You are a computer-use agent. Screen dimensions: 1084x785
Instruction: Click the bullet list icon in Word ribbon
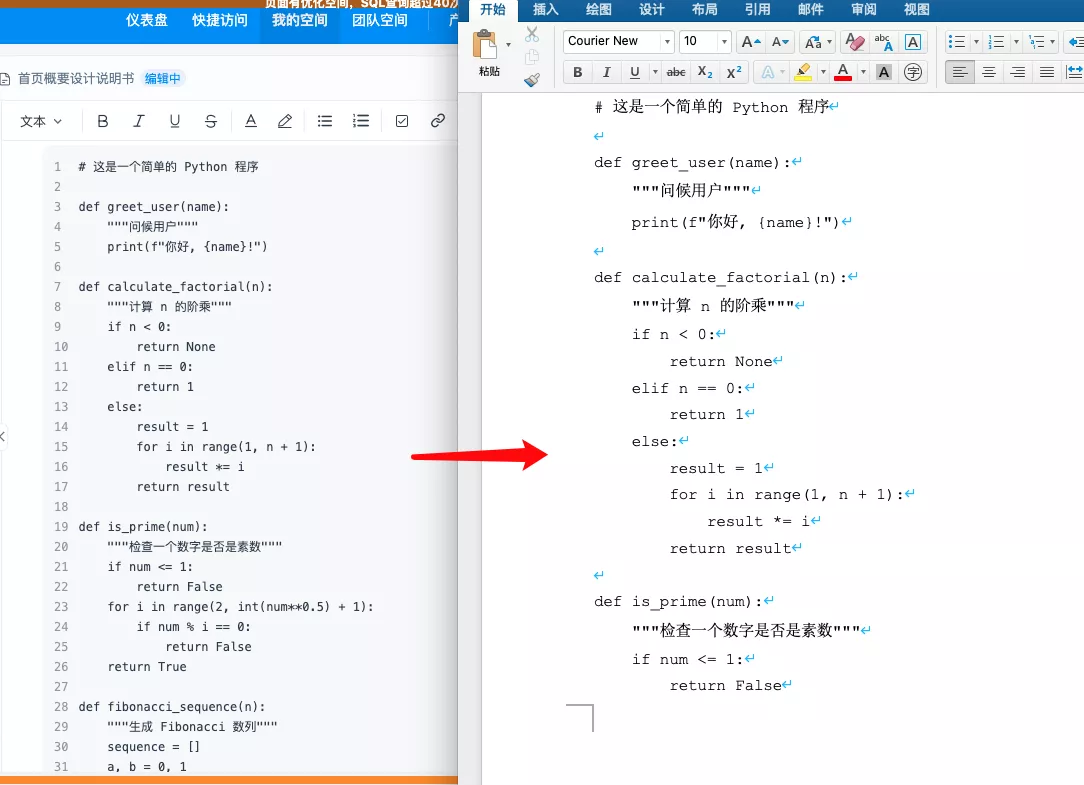coord(957,41)
